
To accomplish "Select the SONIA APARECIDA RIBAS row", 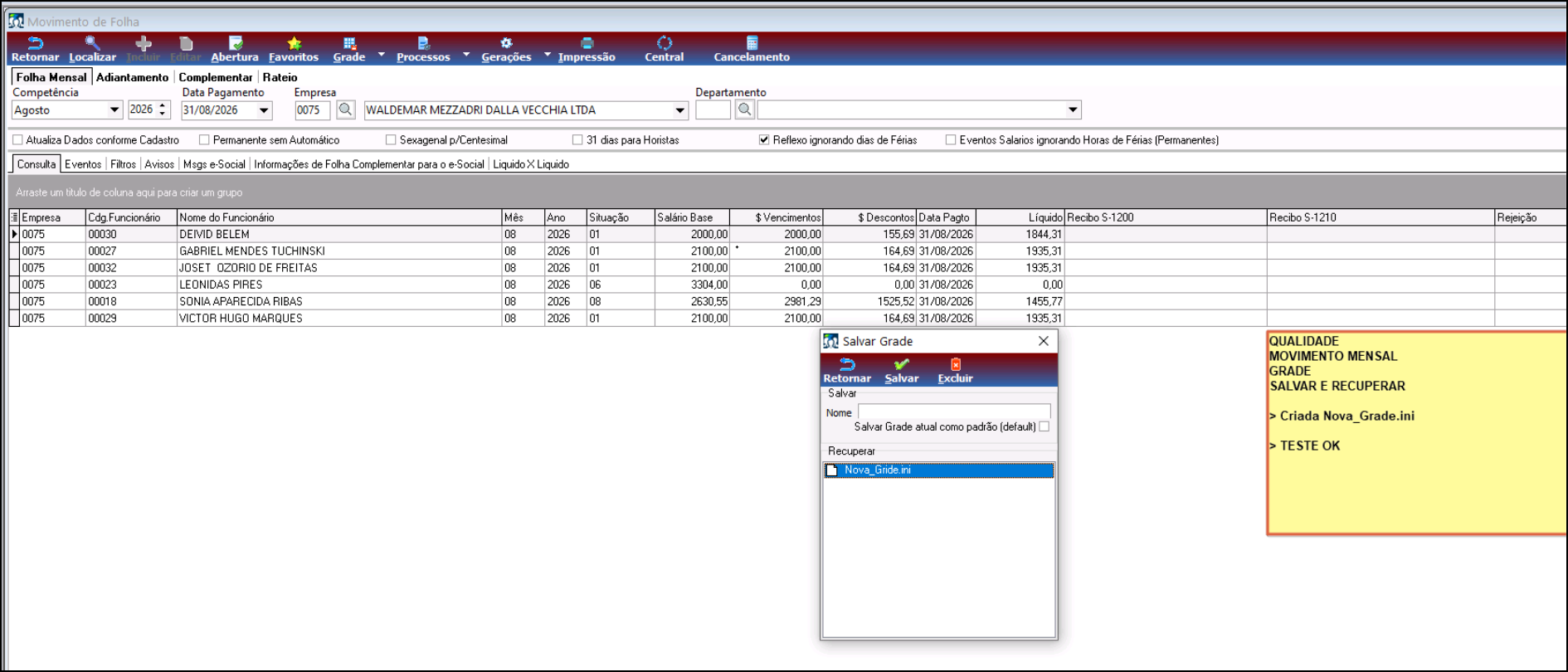I will point(787,301).
